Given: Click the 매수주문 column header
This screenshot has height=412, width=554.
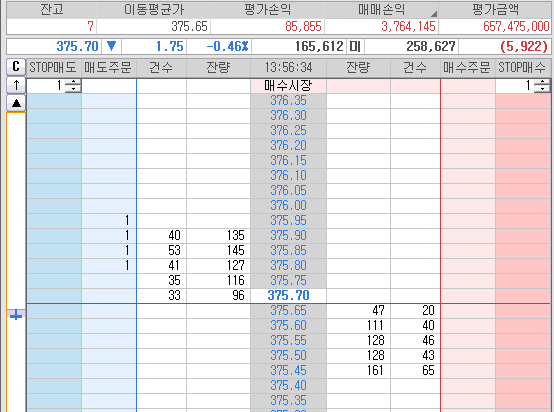Looking at the screenshot, I should pyautogui.click(x=467, y=67).
